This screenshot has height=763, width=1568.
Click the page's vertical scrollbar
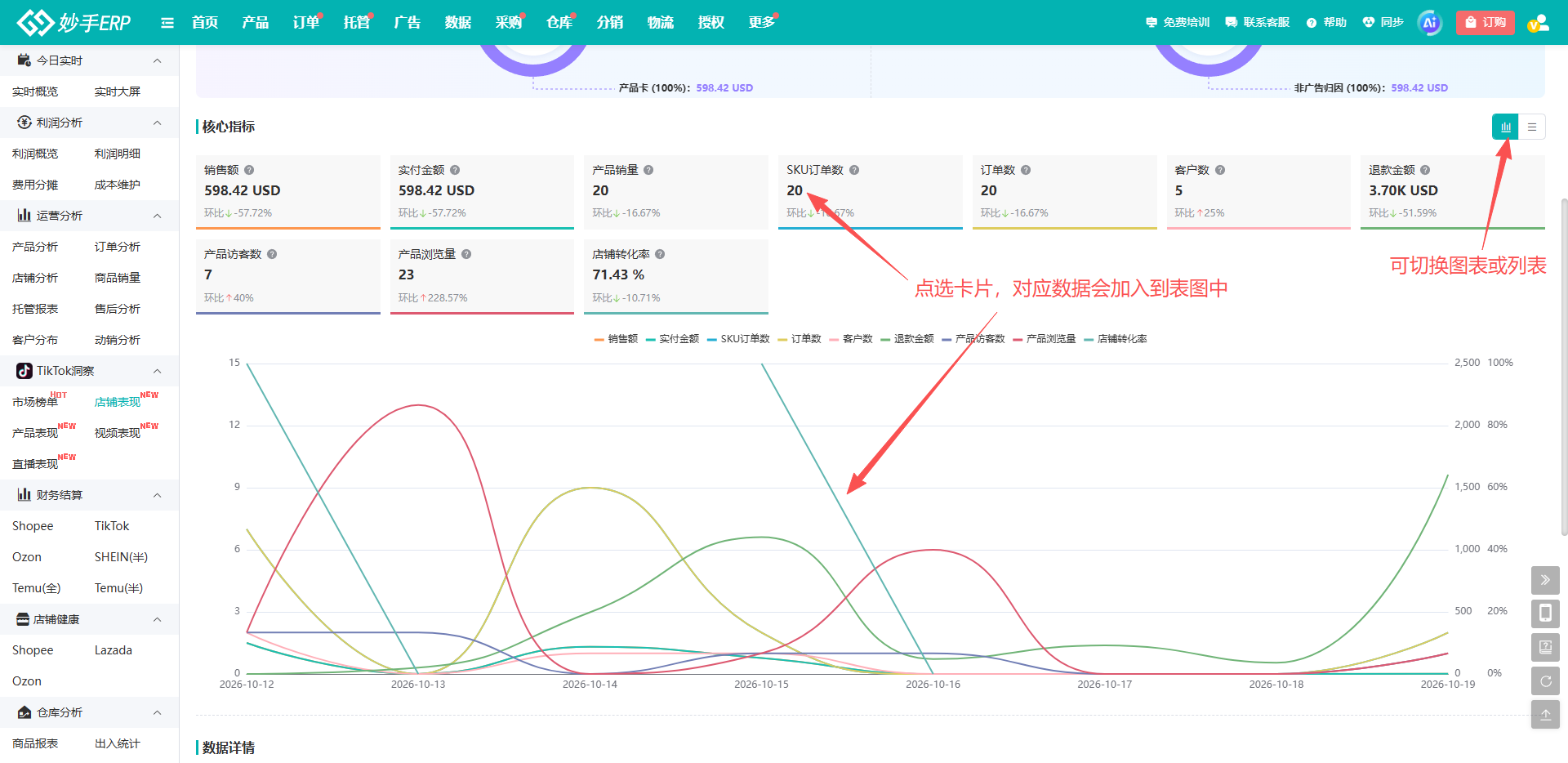click(1564, 366)
